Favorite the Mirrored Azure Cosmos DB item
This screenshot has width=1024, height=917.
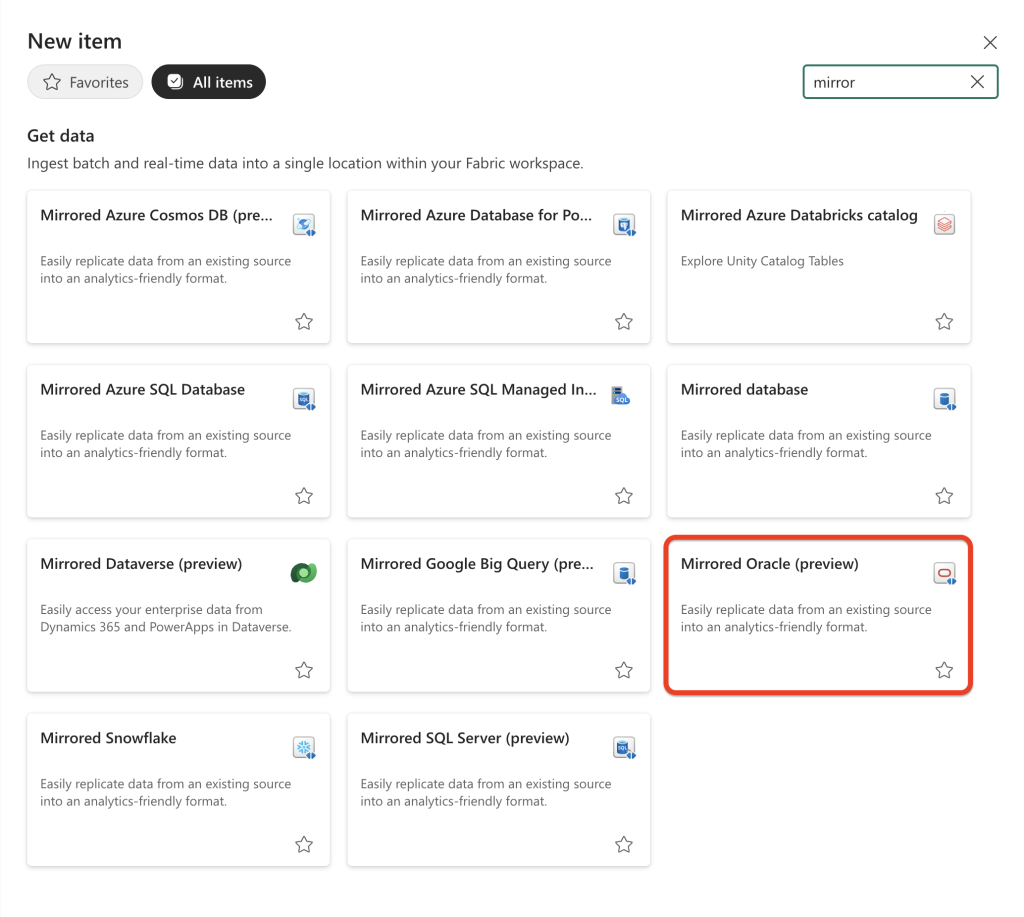(x=304, y=321)
